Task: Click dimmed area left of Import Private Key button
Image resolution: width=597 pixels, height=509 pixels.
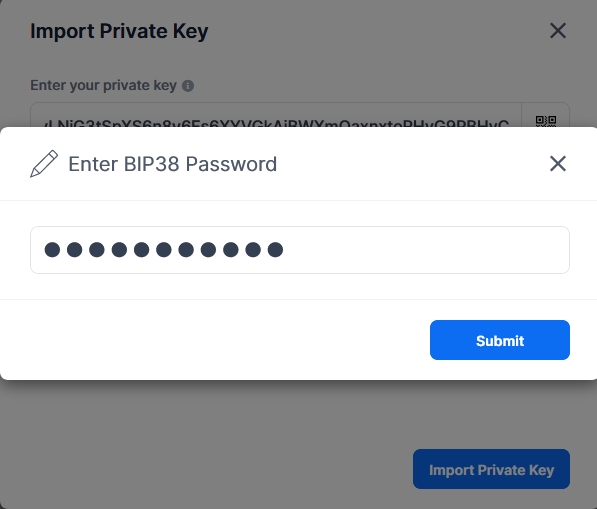Action: (x=206, y=469)
